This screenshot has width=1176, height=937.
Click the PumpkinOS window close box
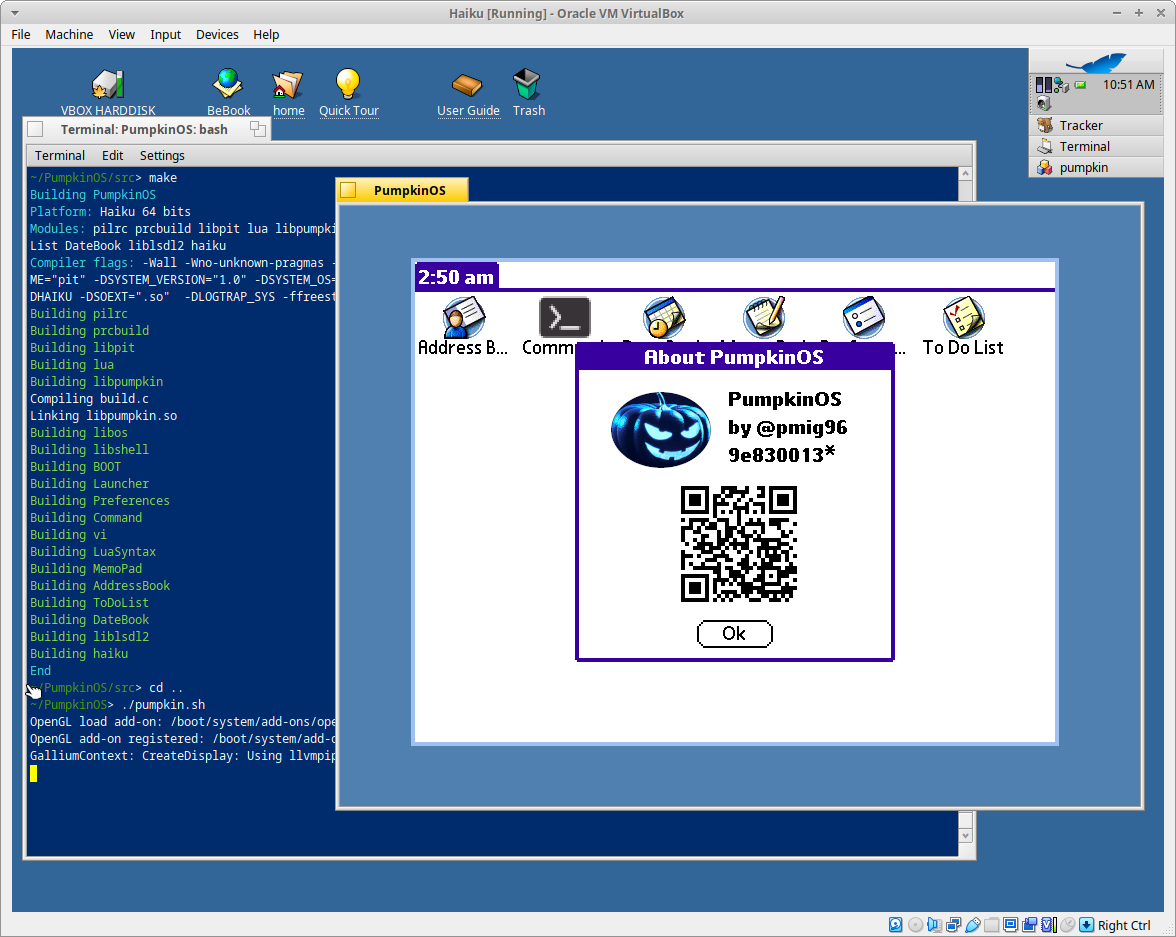pos(348,191)
